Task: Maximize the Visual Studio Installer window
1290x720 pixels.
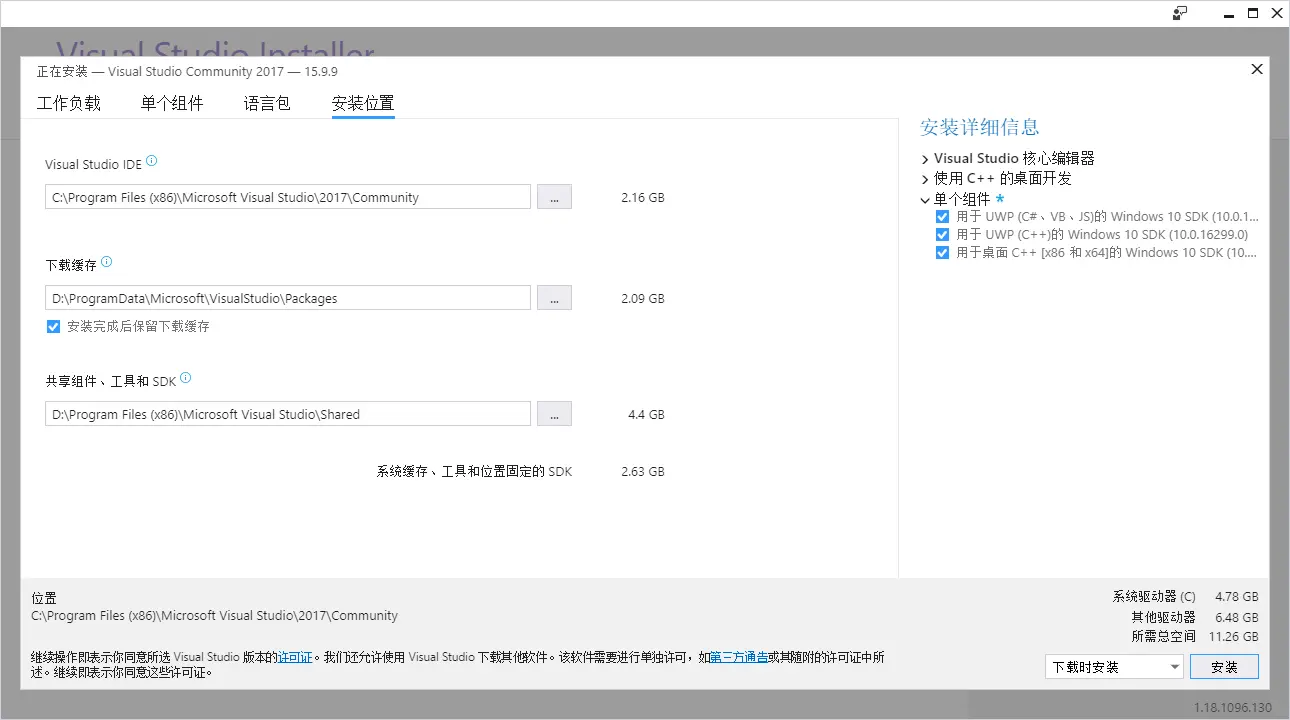Action: click(x=1253, y=13)
